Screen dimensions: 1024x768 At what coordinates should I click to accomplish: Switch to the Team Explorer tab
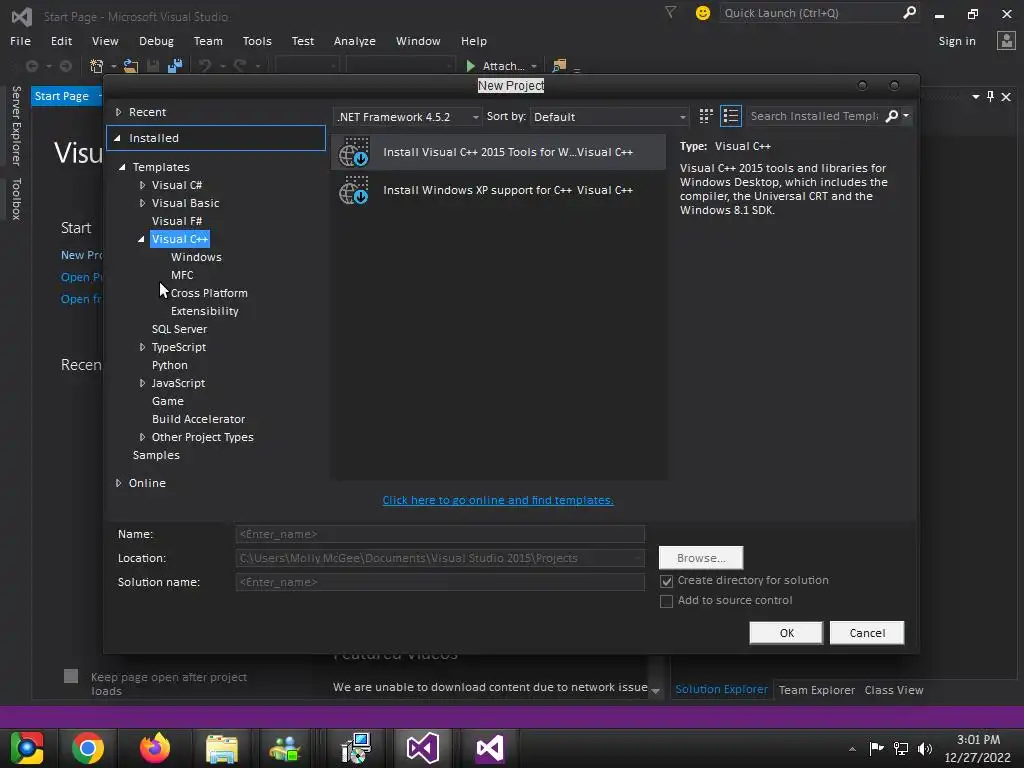tap(816, 690)
